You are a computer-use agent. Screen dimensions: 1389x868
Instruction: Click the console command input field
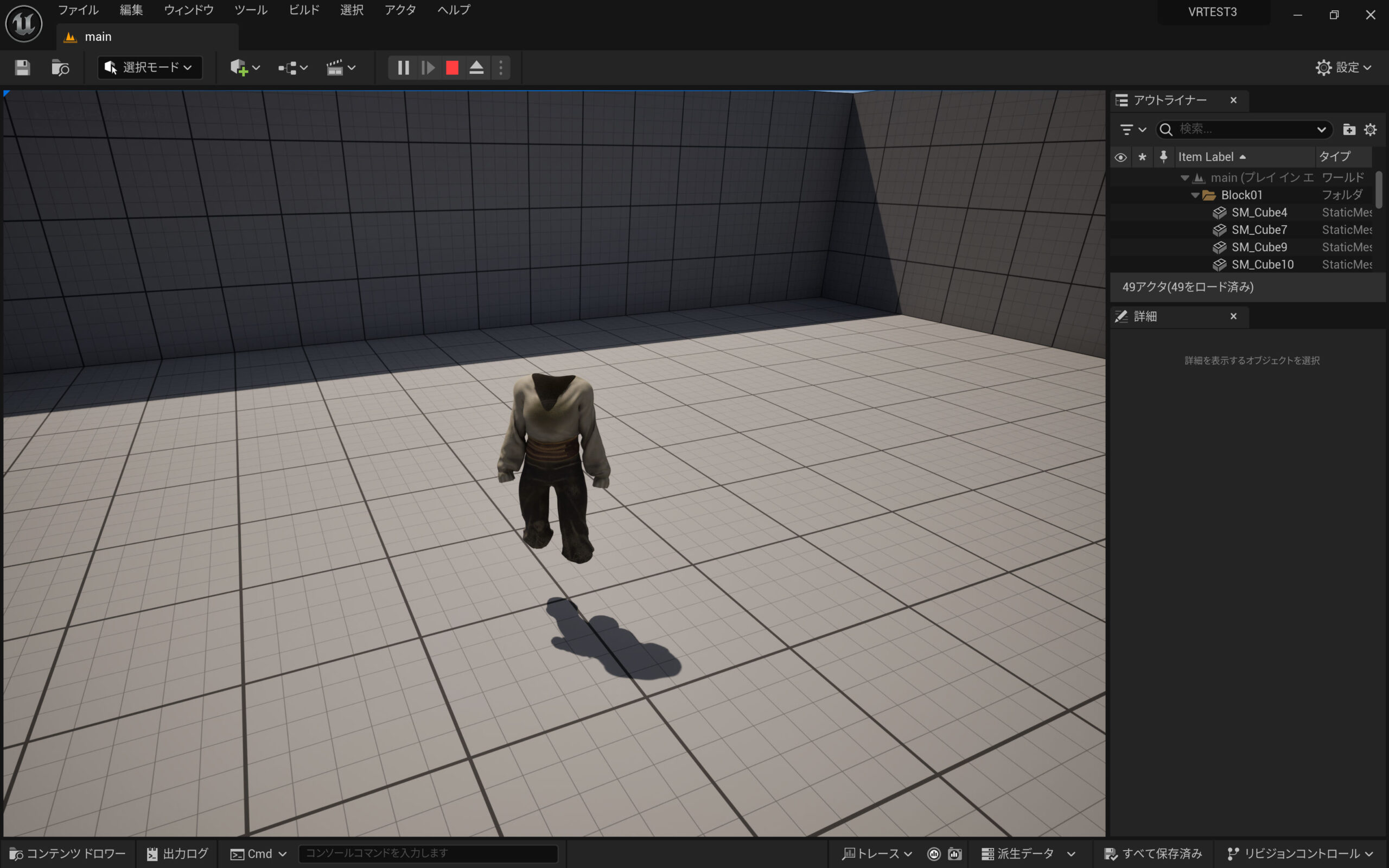[x=428, y=854]
